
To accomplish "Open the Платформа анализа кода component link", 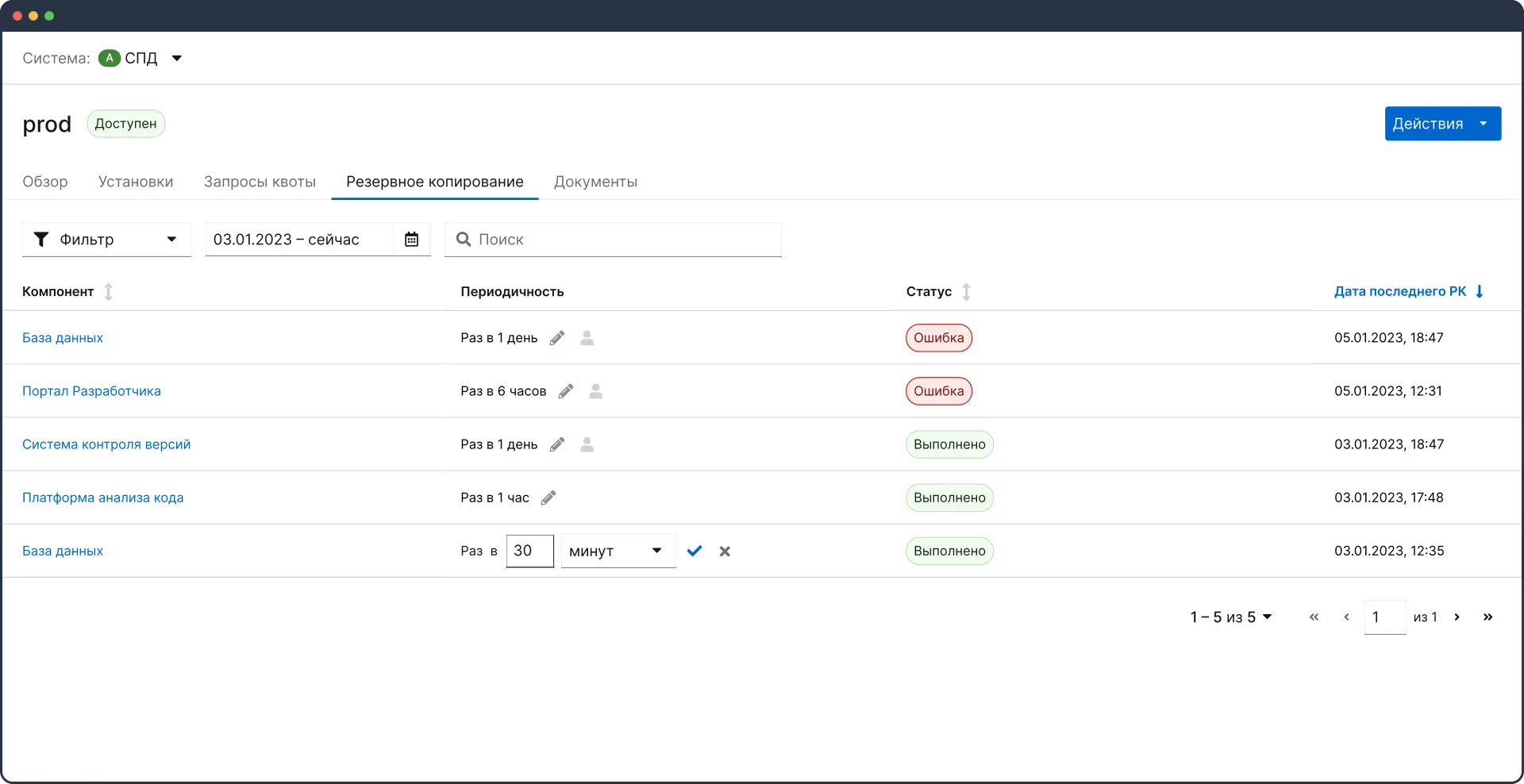I will (103, 498).
